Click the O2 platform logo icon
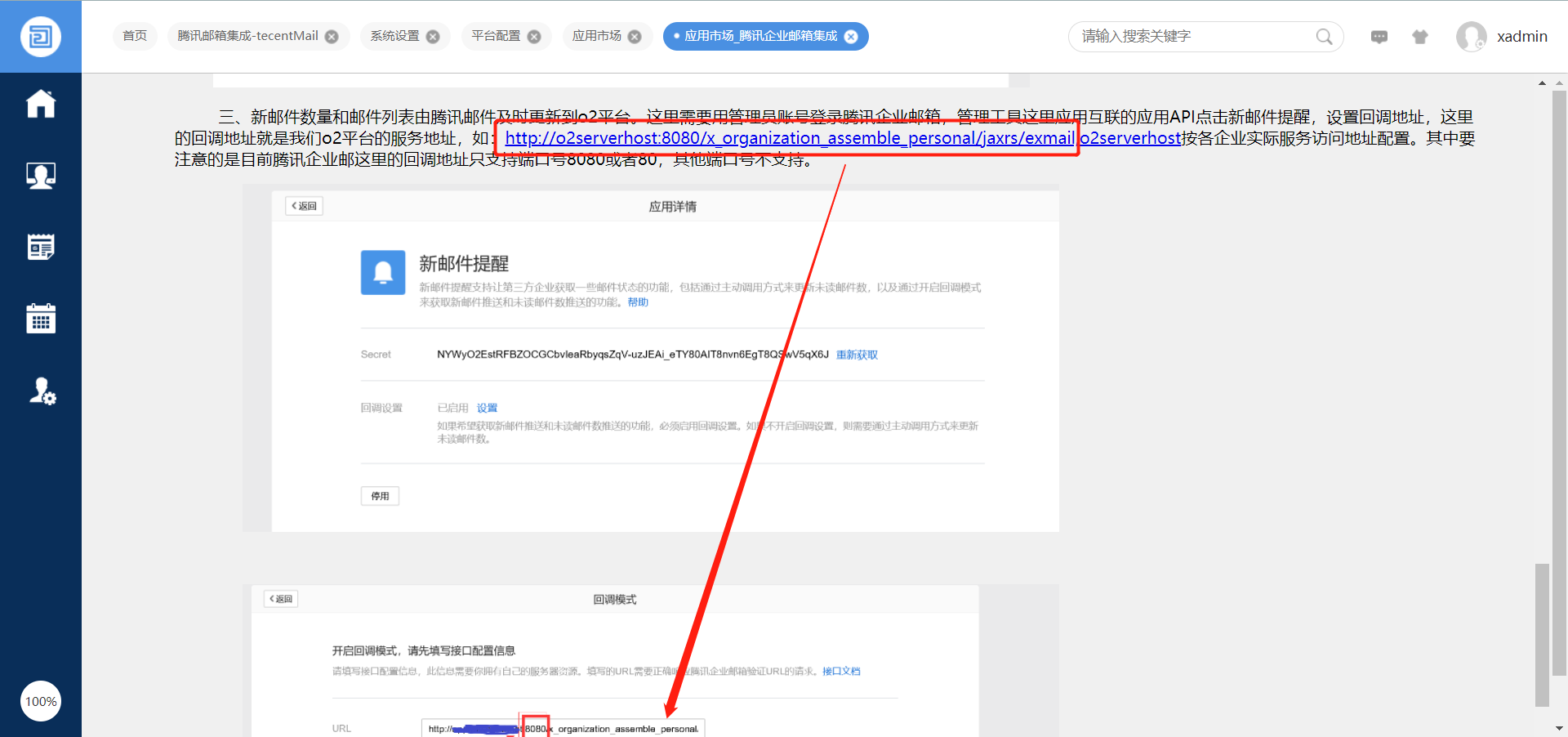 pyautogui.click(x=41, y=37)
